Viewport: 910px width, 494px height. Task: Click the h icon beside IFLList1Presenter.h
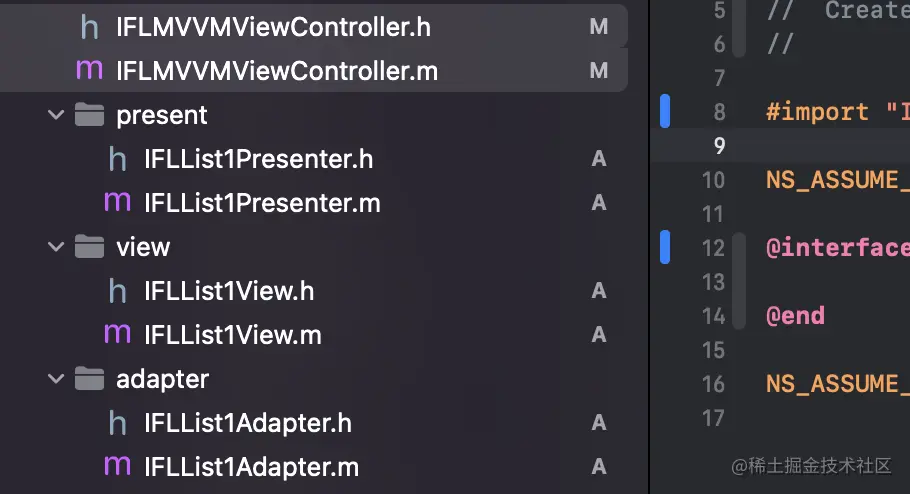117,159
